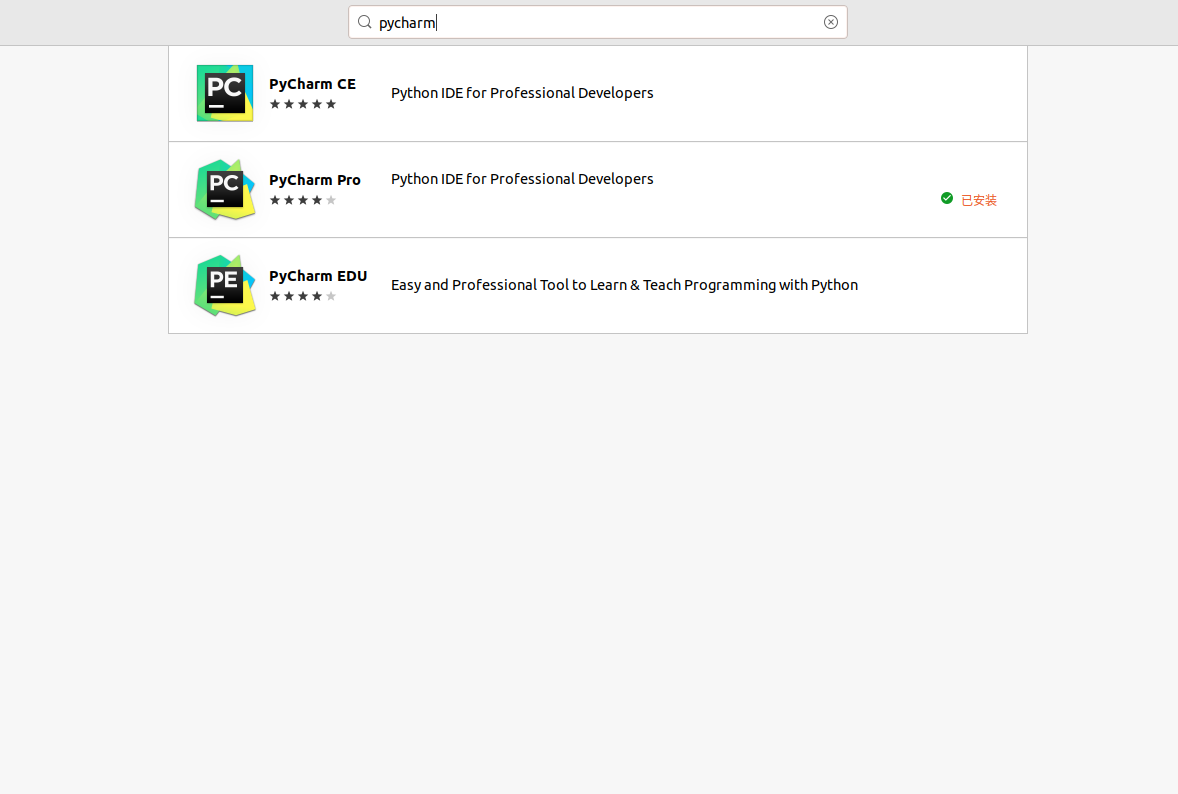The height and width of the screenshot is (794, 1178).
Task: Click the PyCharm CE app icon
Action: point(225,93)
